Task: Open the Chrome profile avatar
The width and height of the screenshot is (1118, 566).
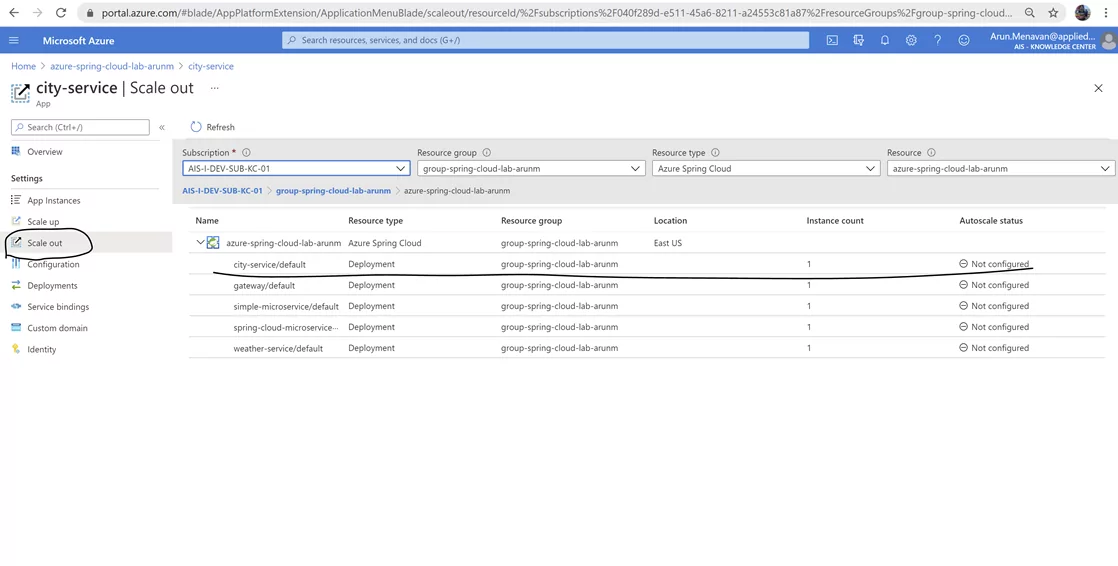Action: pos(1082,13)
